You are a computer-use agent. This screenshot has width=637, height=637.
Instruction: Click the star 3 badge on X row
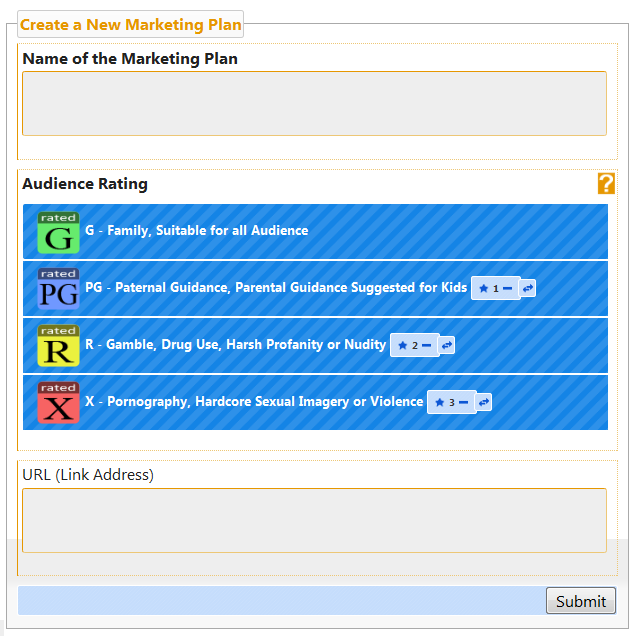(x=452, y=402)
